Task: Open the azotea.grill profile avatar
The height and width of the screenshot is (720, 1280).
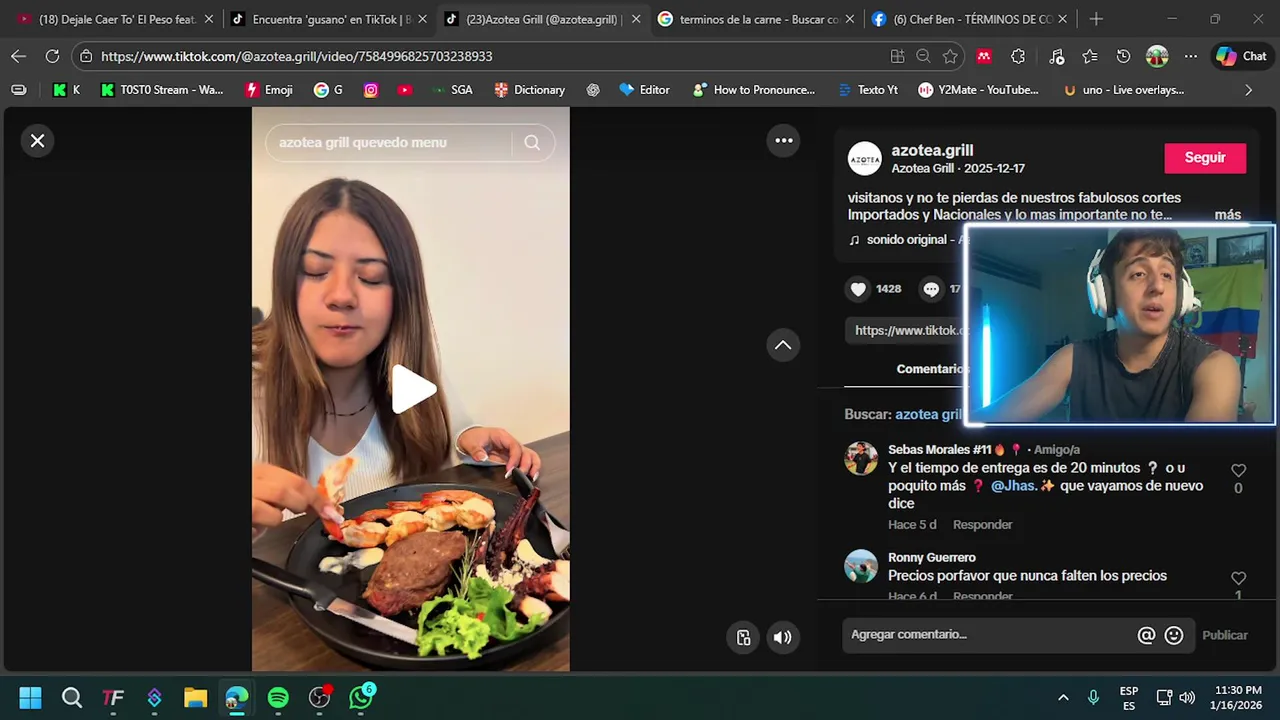Action: coord(865,159)
